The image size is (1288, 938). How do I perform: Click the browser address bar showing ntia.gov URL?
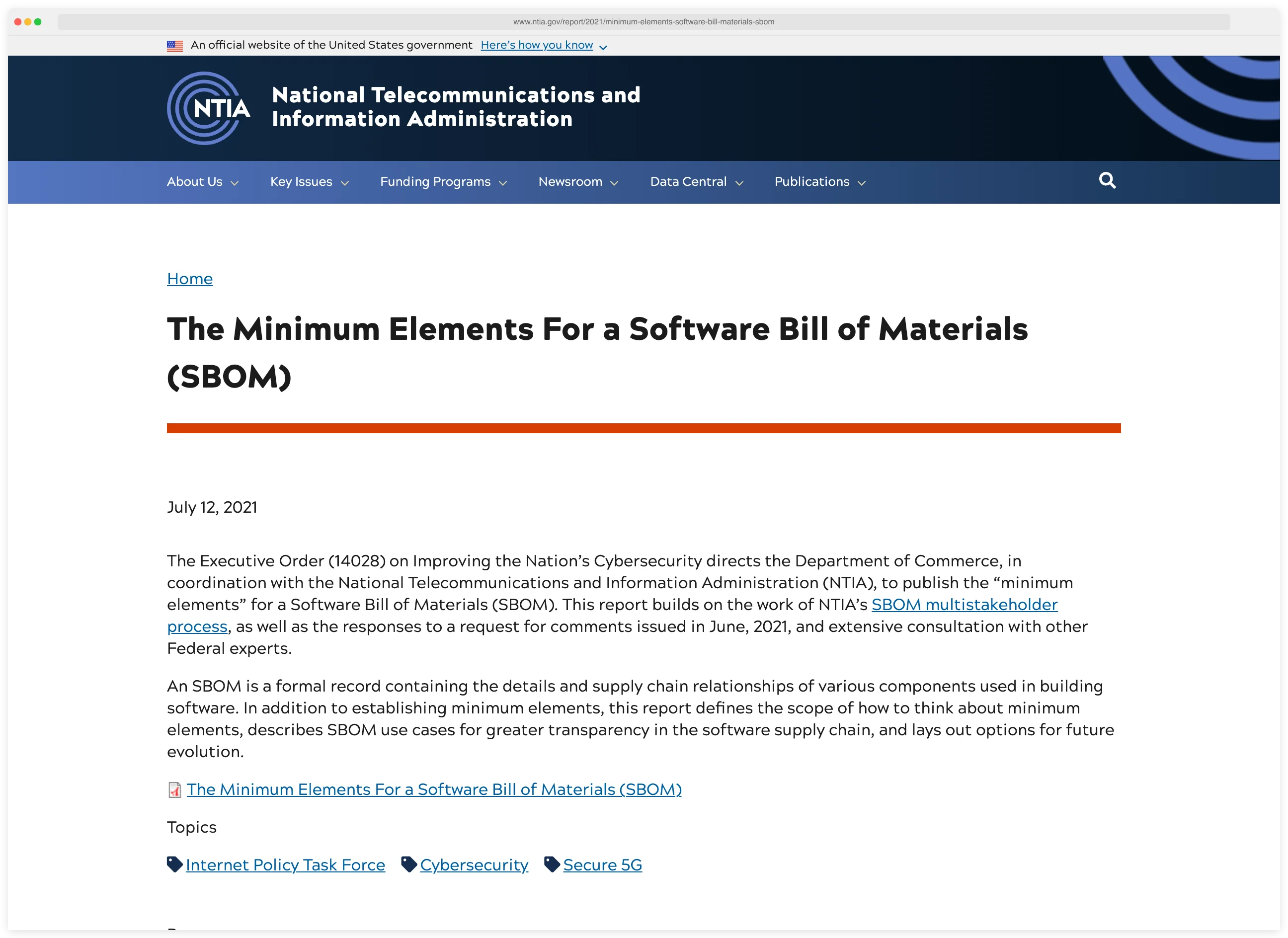point(644,21)
